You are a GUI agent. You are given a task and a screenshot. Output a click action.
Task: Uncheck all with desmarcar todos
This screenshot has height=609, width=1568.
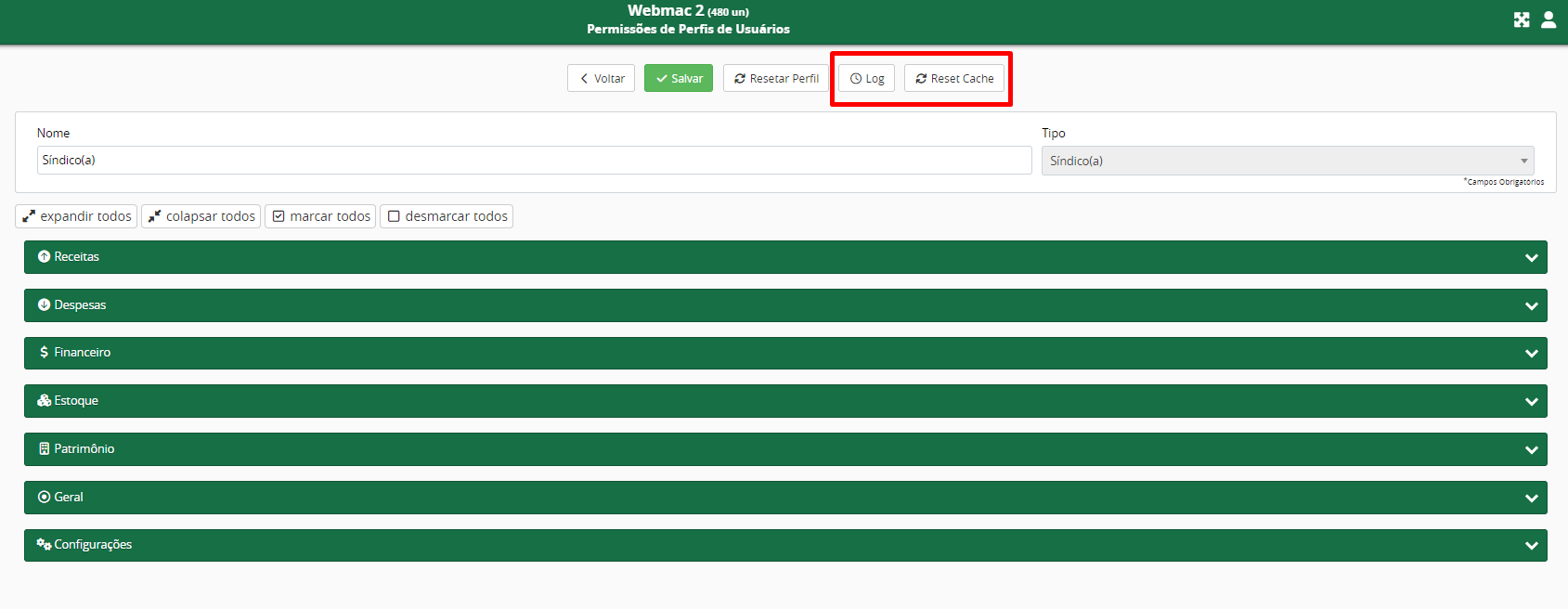tap(447, 216)
